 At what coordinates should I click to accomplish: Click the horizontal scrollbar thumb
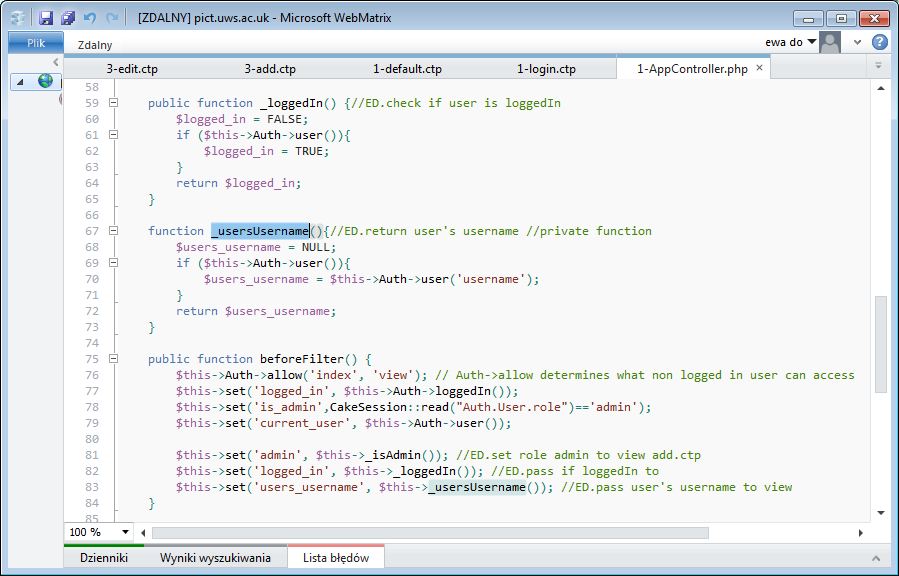(x=430, y=532)
